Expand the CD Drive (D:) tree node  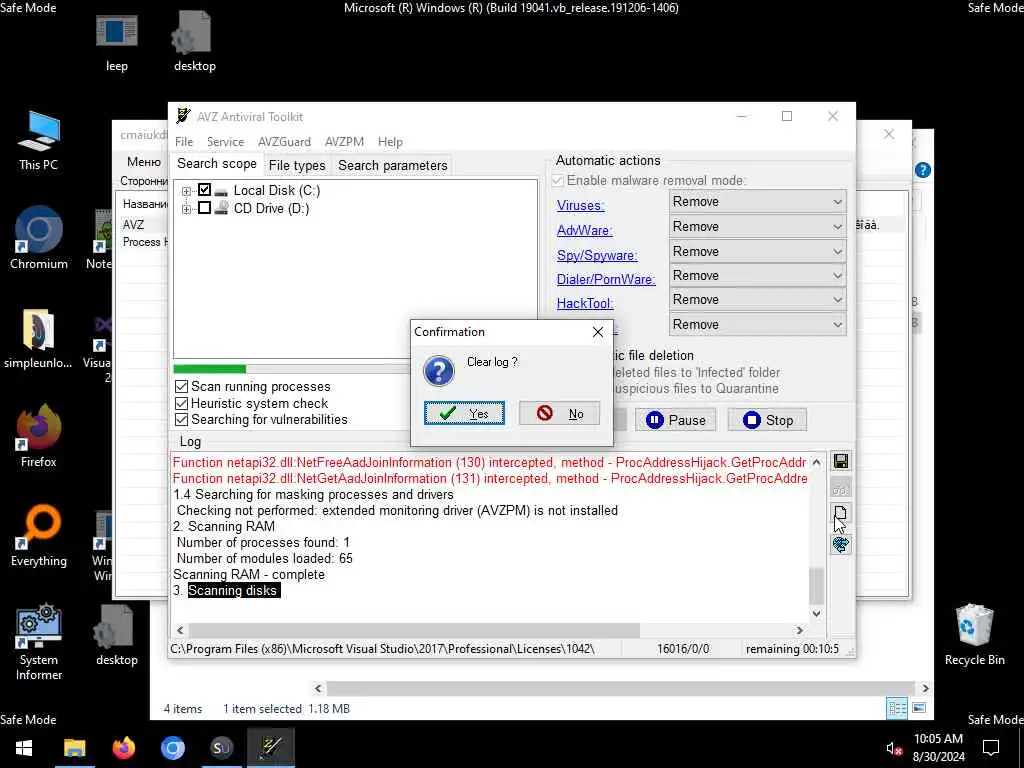186,209
